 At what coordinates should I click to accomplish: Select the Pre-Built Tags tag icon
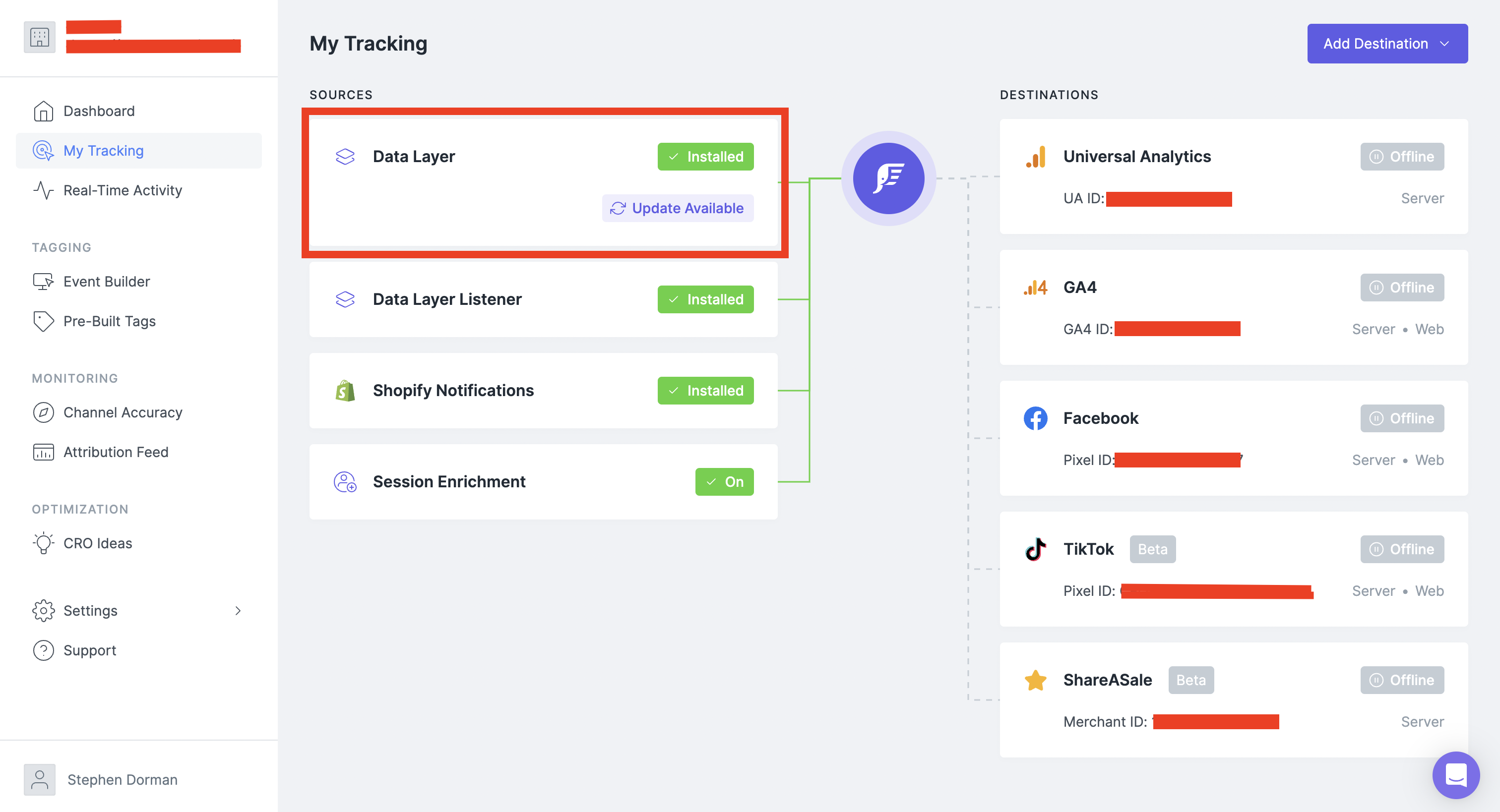pyautogui.click(x=43, y=321)
